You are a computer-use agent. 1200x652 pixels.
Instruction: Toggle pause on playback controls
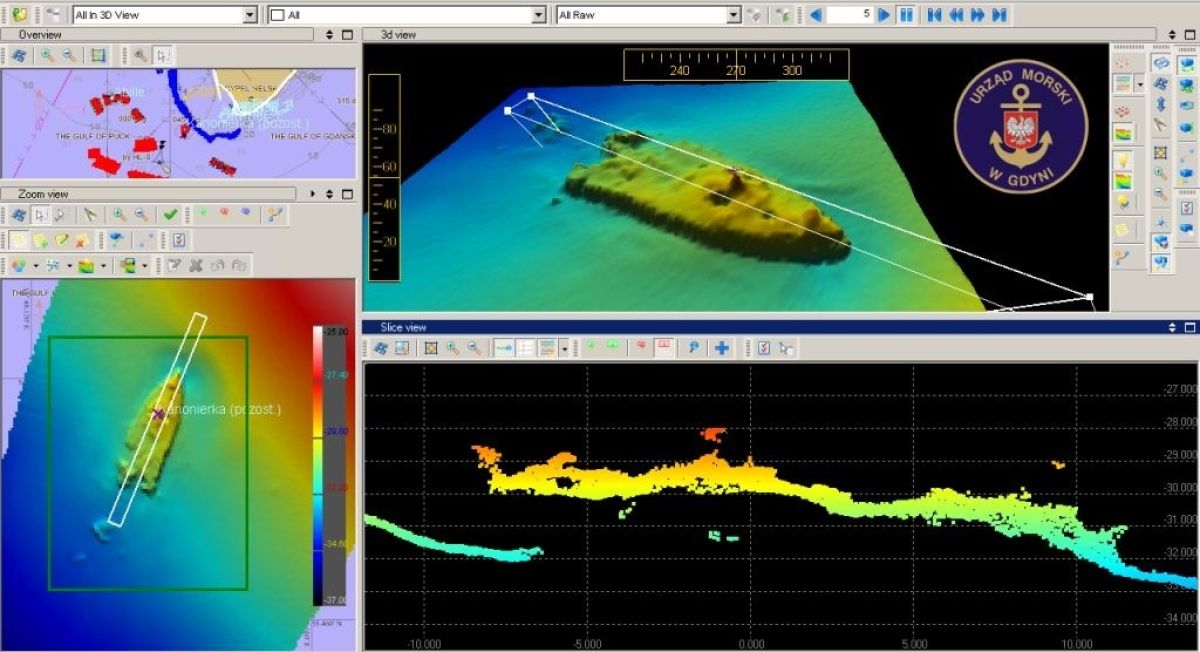pos(906,15)
